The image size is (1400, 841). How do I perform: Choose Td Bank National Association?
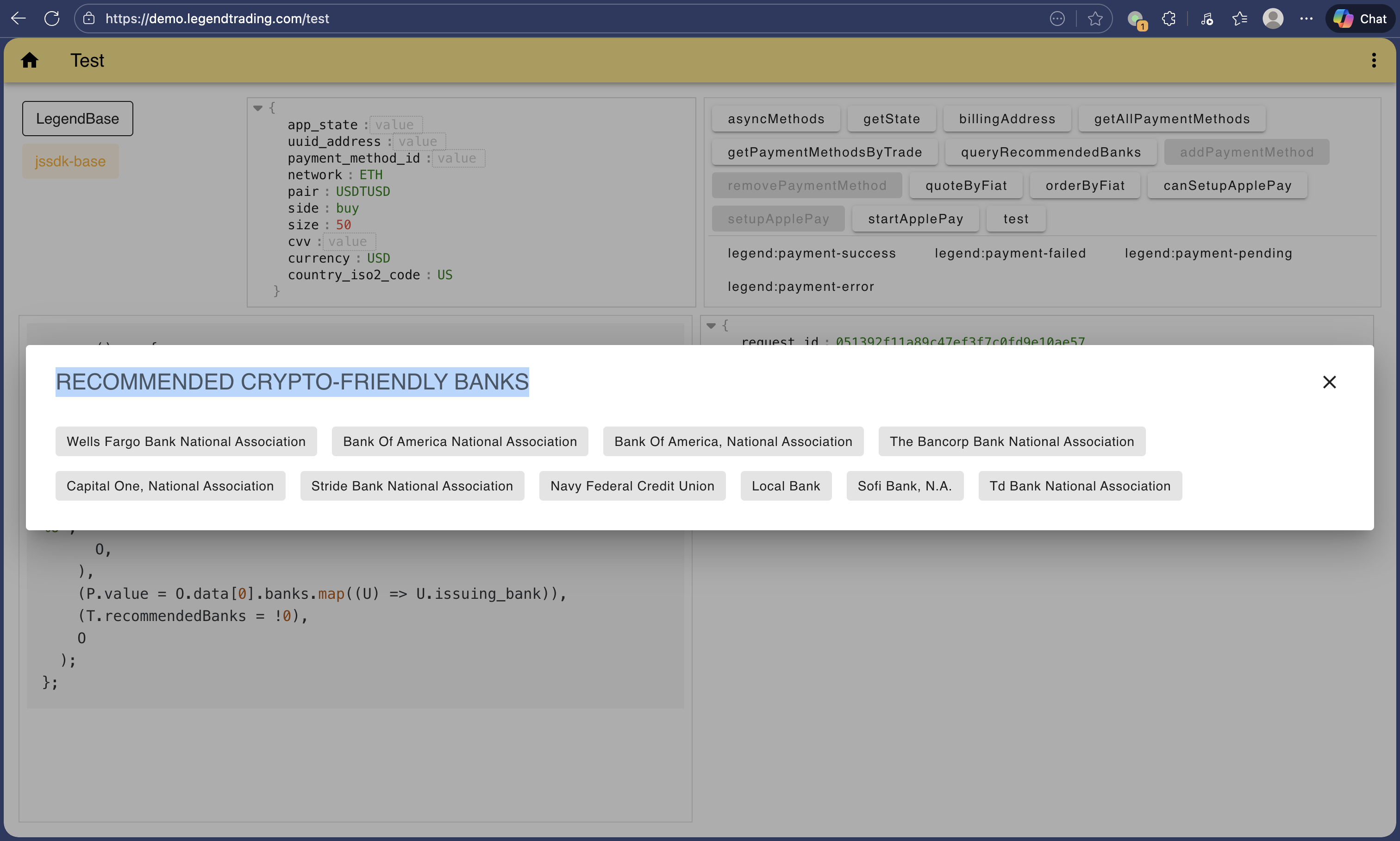click(x=1080, y=486)
